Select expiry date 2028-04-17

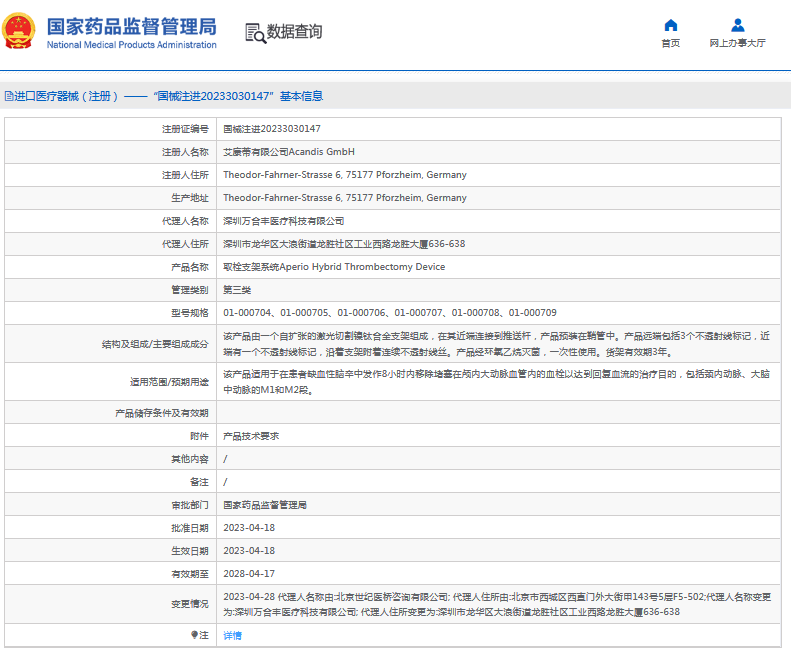click(249, 574)
